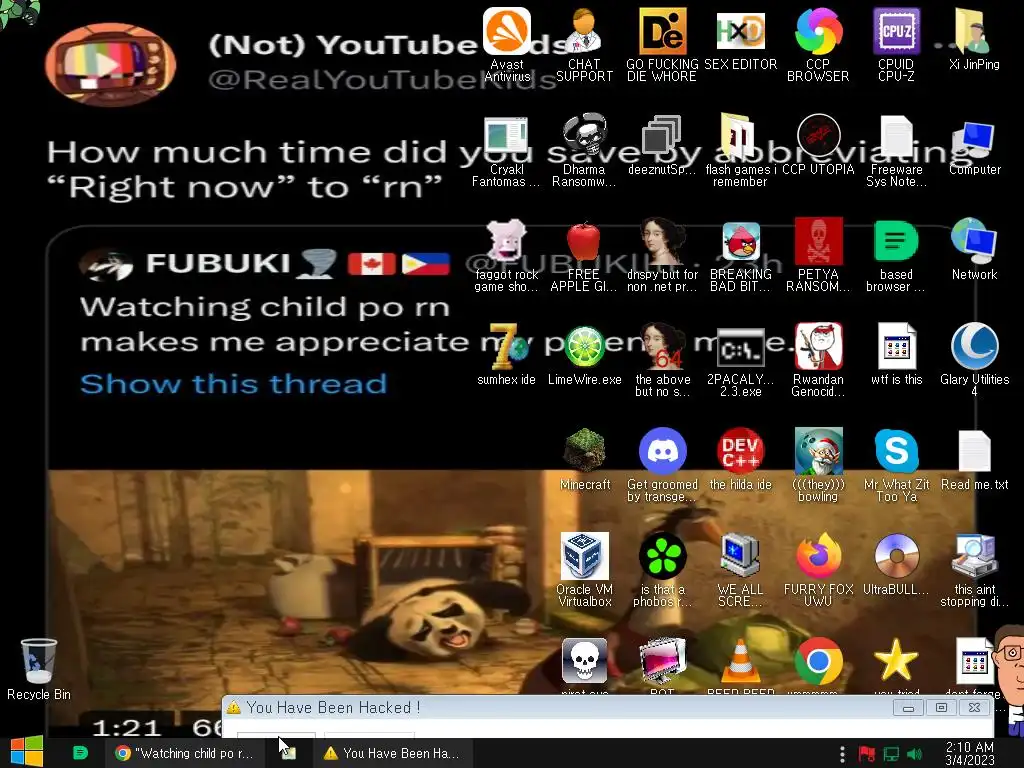Select the FREE APPLE GI... apple icon
1024x768 pixels.
(x=584, y=256)
